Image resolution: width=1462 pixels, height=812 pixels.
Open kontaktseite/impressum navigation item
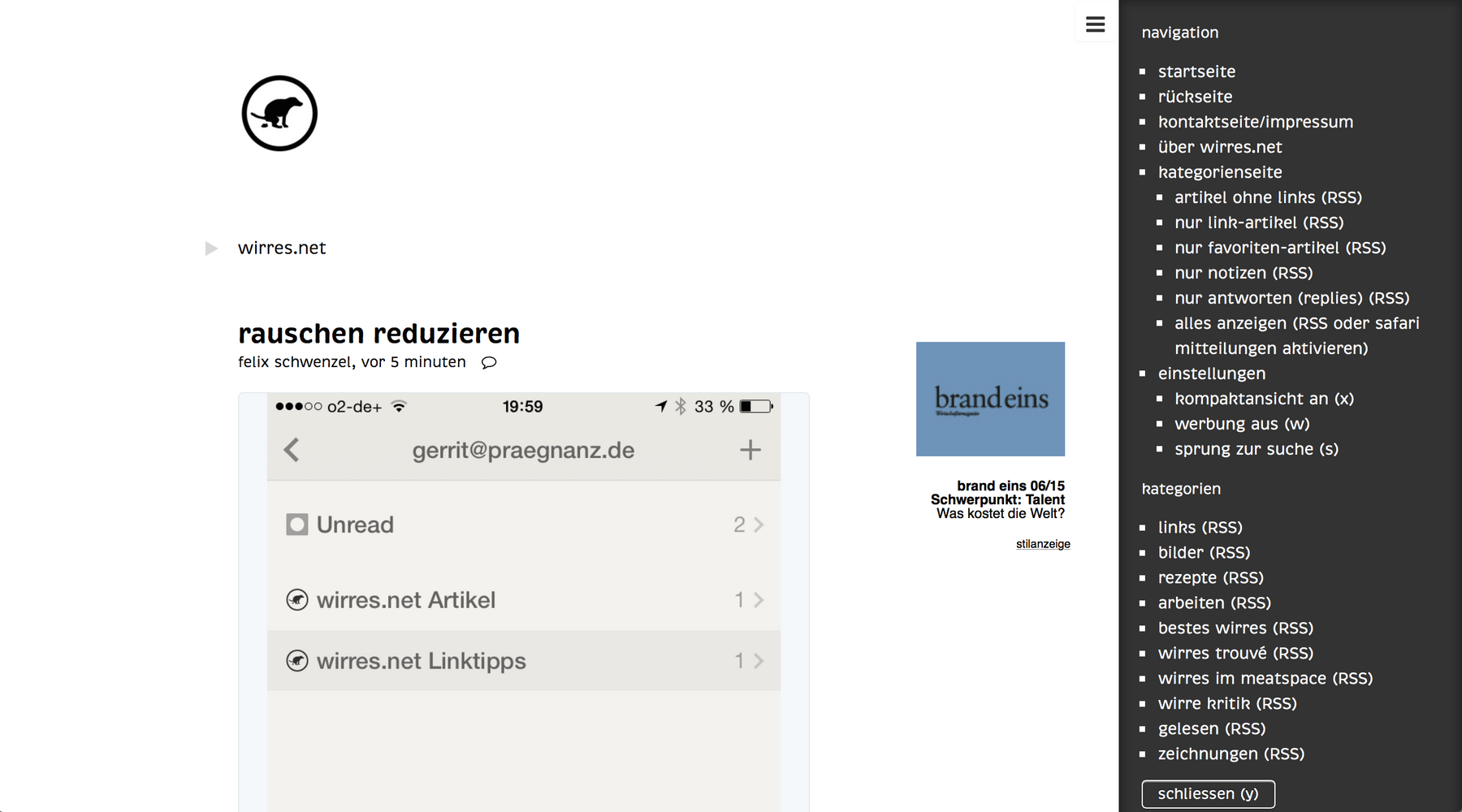pos(1255,122)
